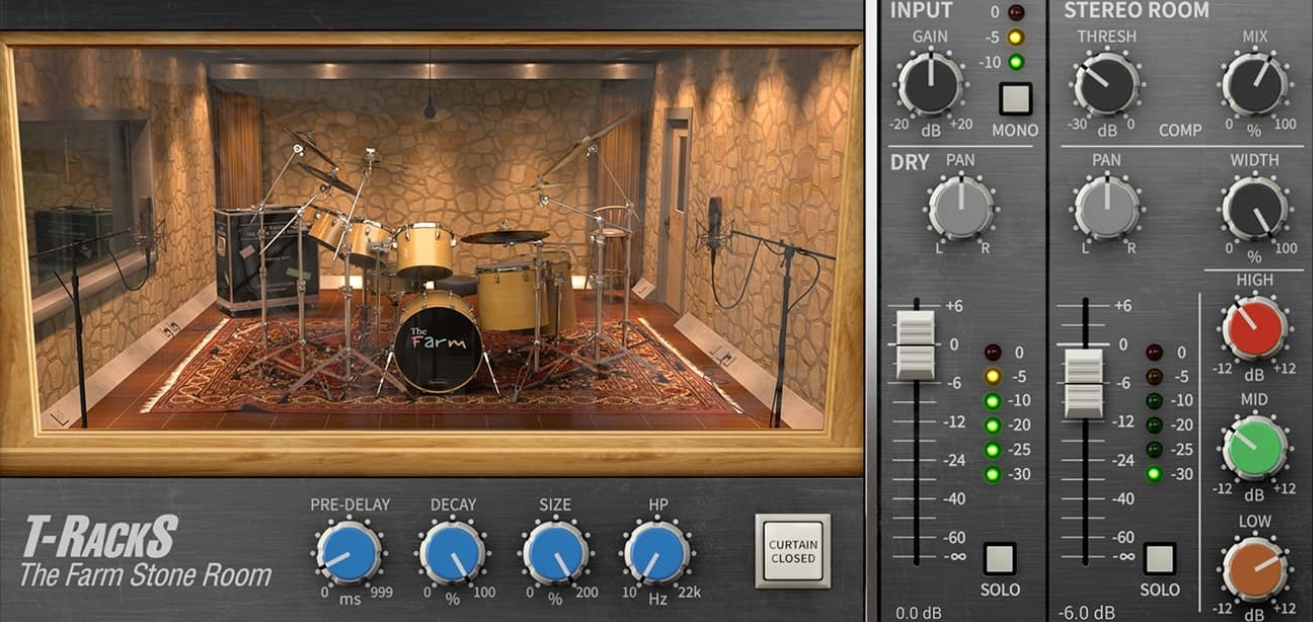Click the DRY section heading
The image size is (1313, 622).
click(909, 161)
